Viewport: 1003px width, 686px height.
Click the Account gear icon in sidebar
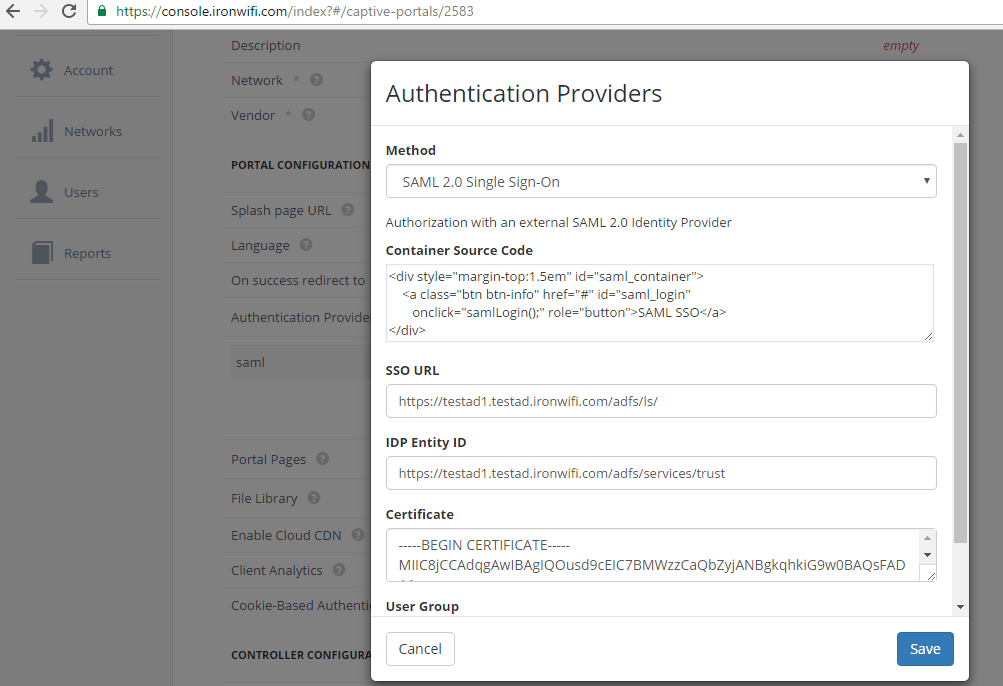[41, 70]
